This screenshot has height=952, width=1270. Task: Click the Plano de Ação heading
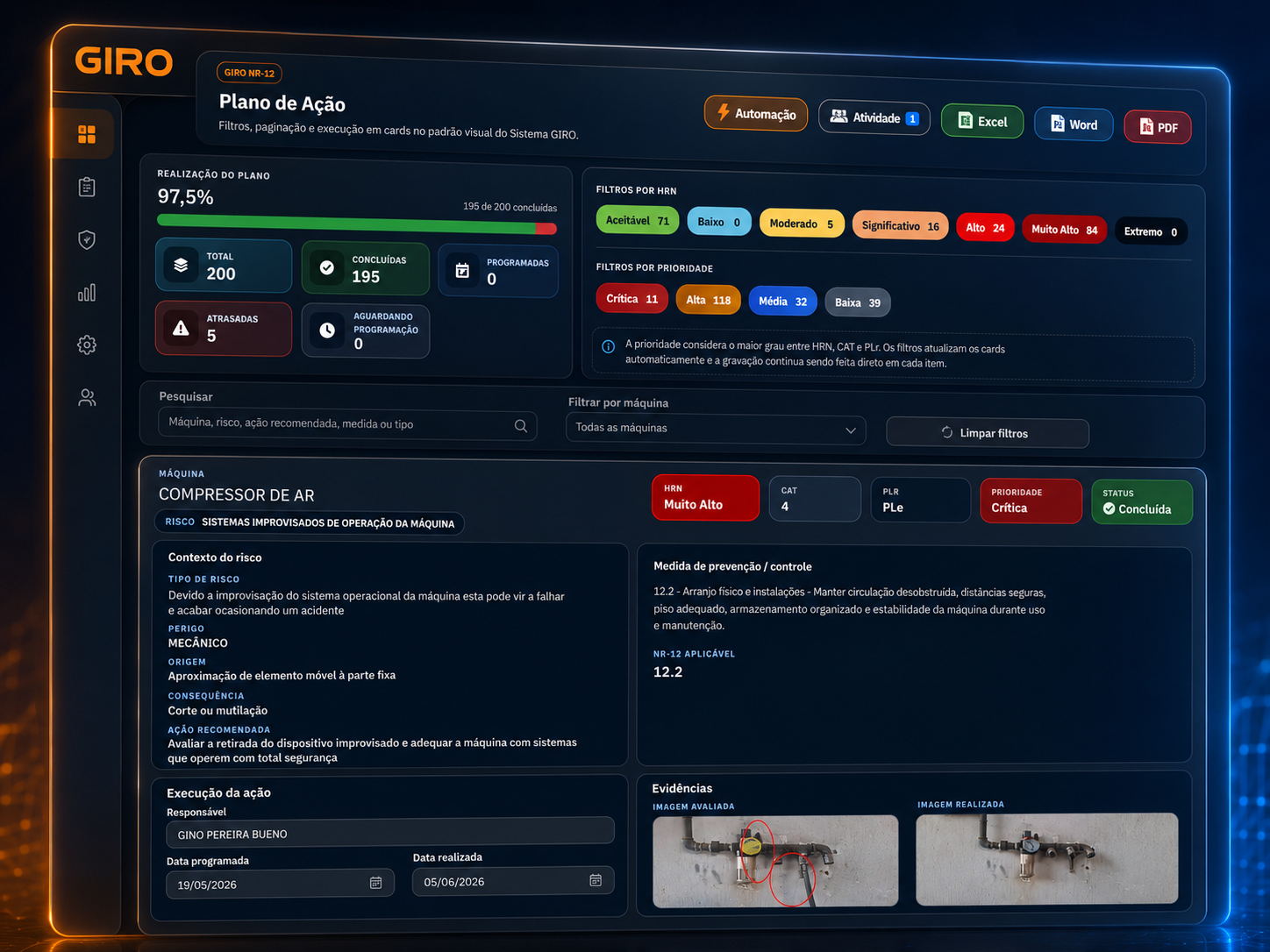[x=282, y=103]
